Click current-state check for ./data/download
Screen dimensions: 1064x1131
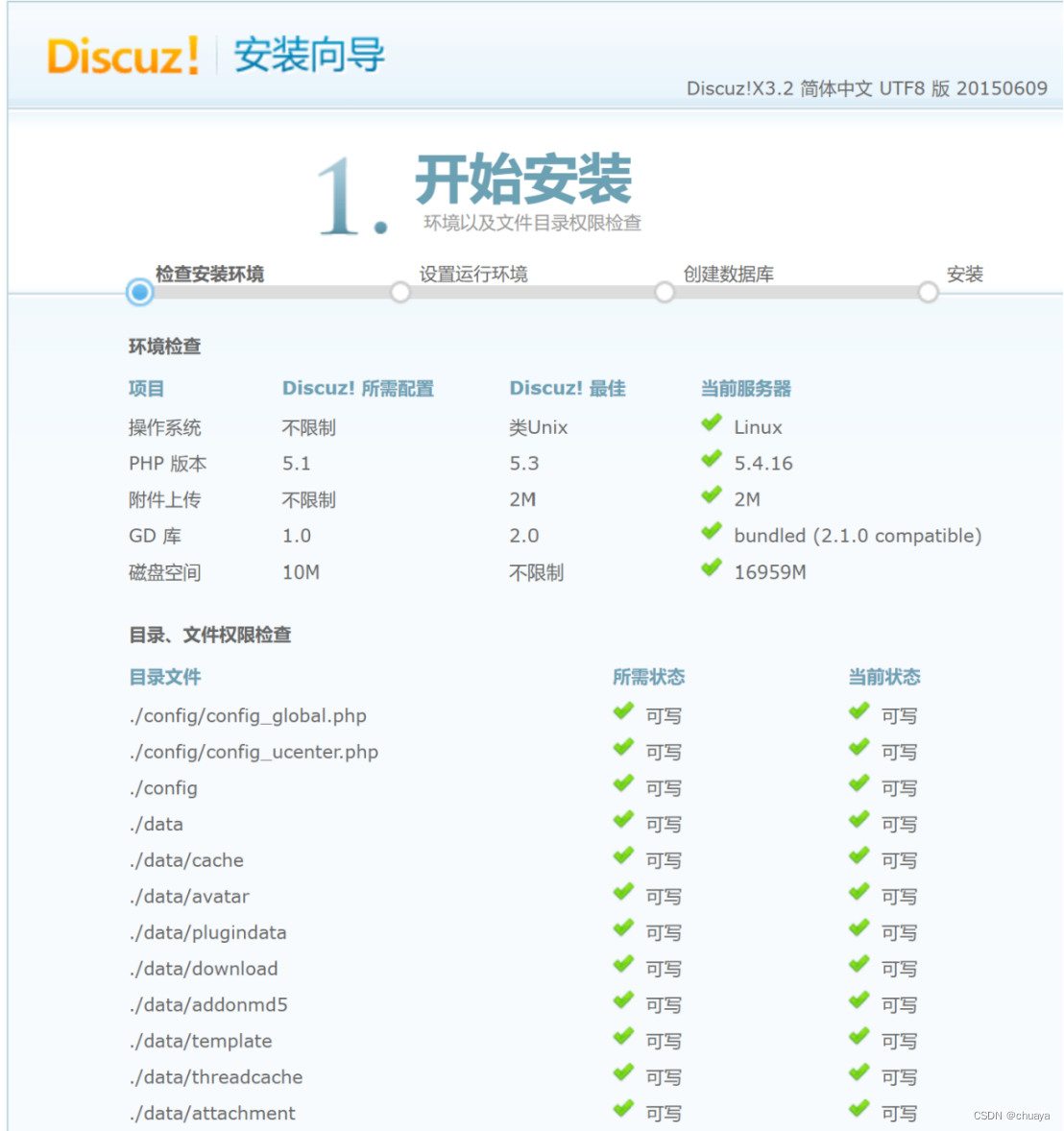click(x=859, y=964)
